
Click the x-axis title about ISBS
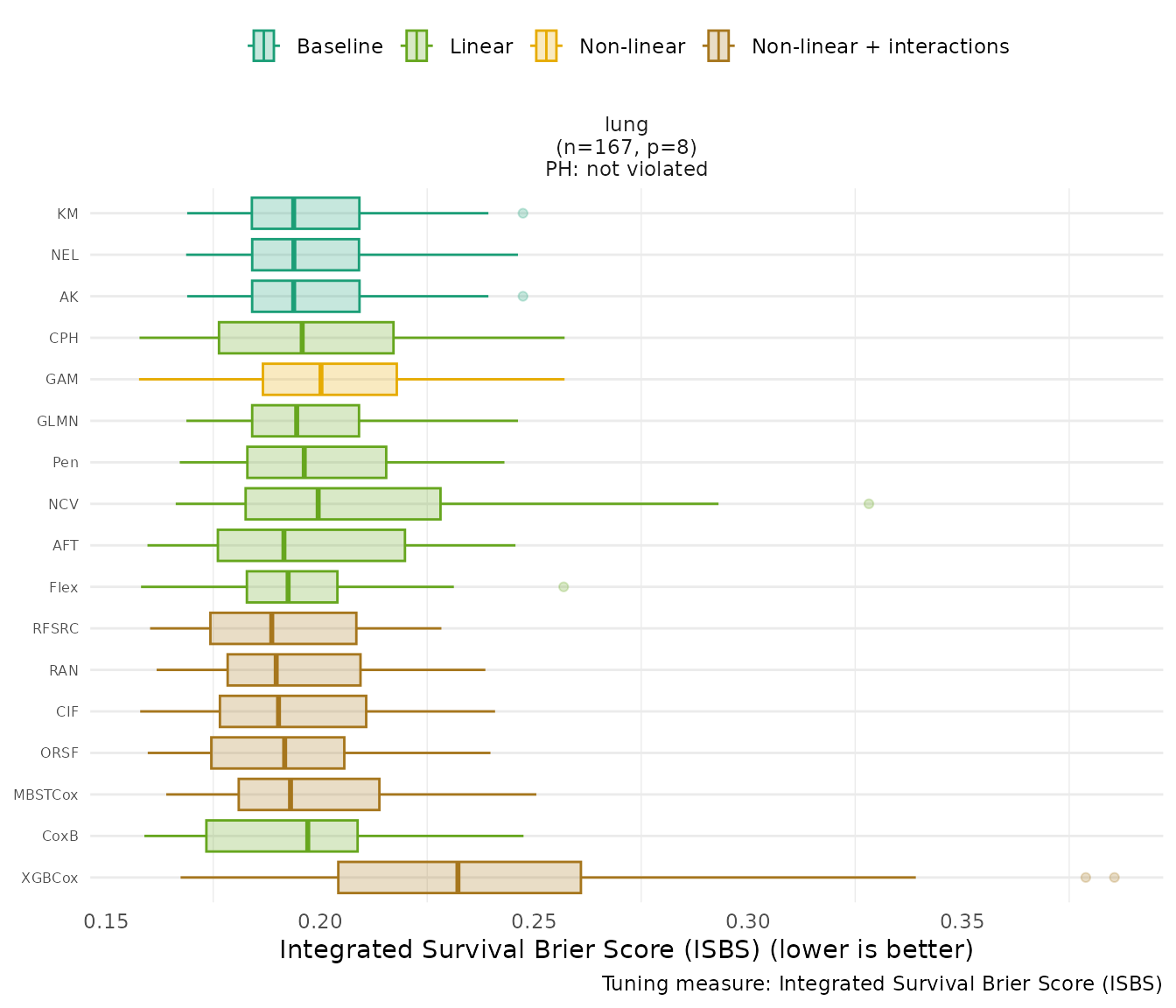(x=626, y=950)
